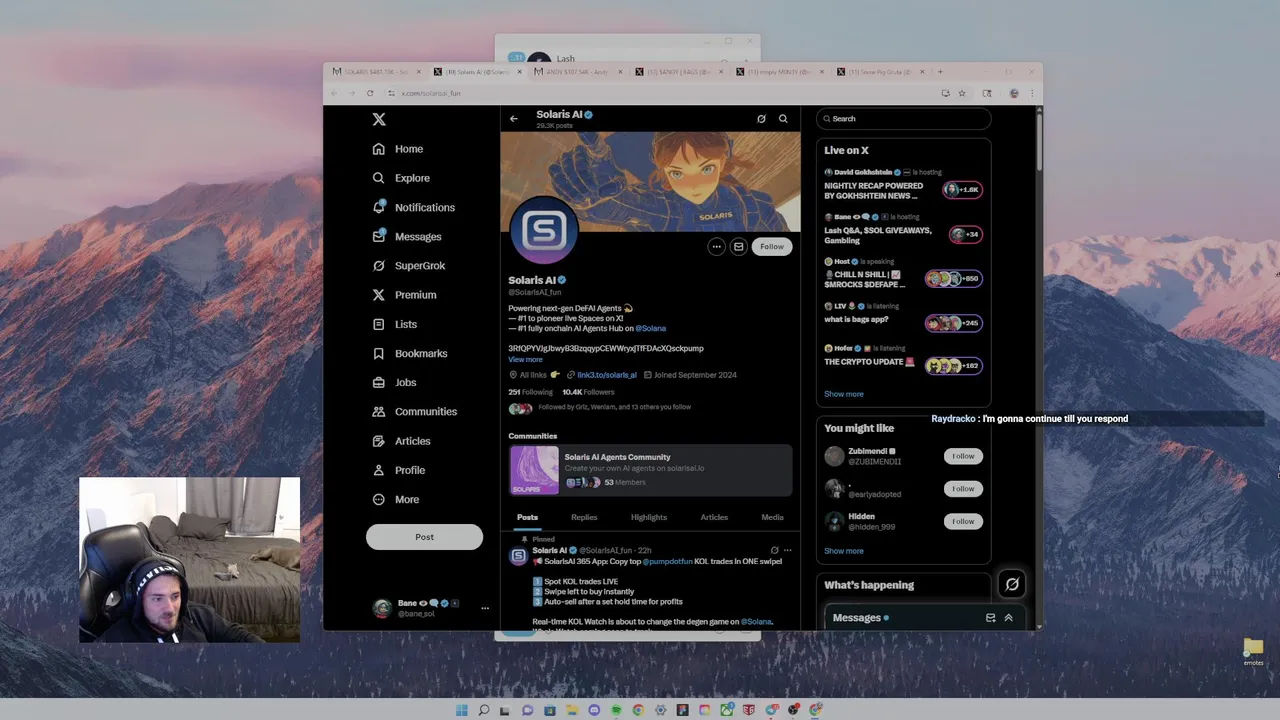View the 10.4K Followers list
This screenshot has width=1280, height=720.
click(x=588, y=392)
